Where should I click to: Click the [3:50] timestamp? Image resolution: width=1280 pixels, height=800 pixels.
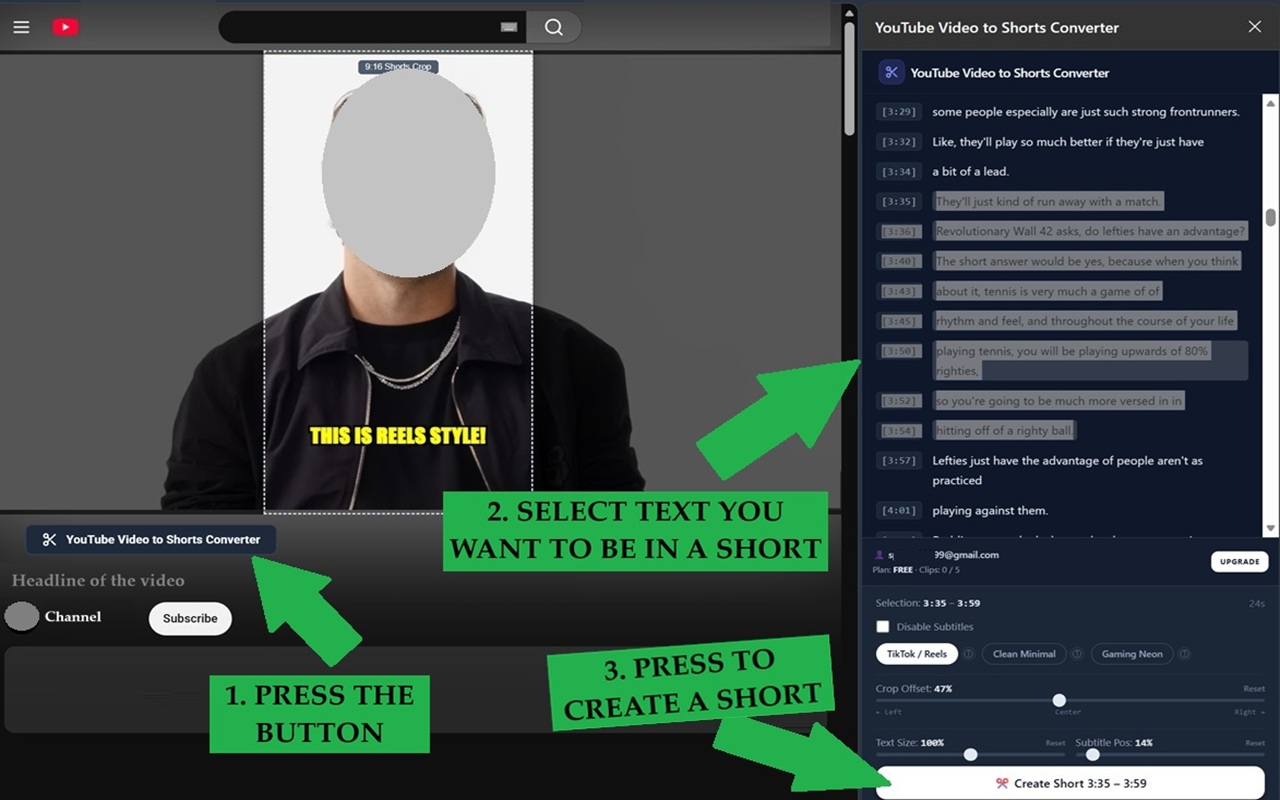coord(897,351)
